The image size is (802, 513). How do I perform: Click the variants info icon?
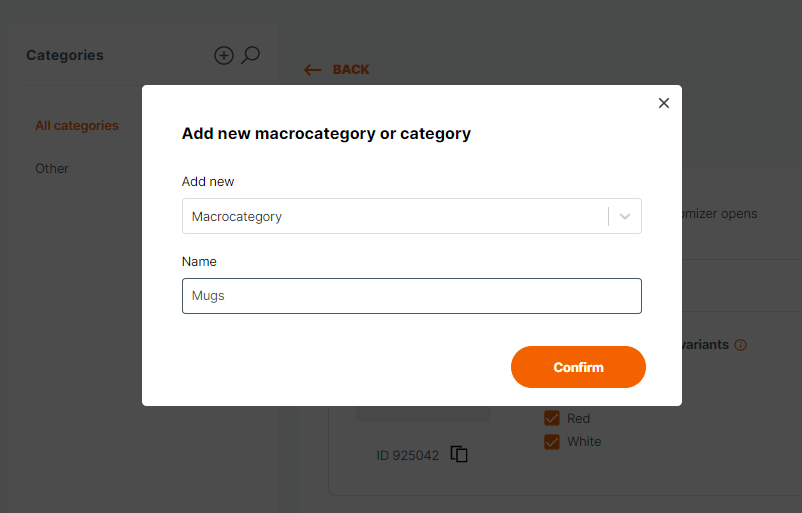(x=740, y=345)
